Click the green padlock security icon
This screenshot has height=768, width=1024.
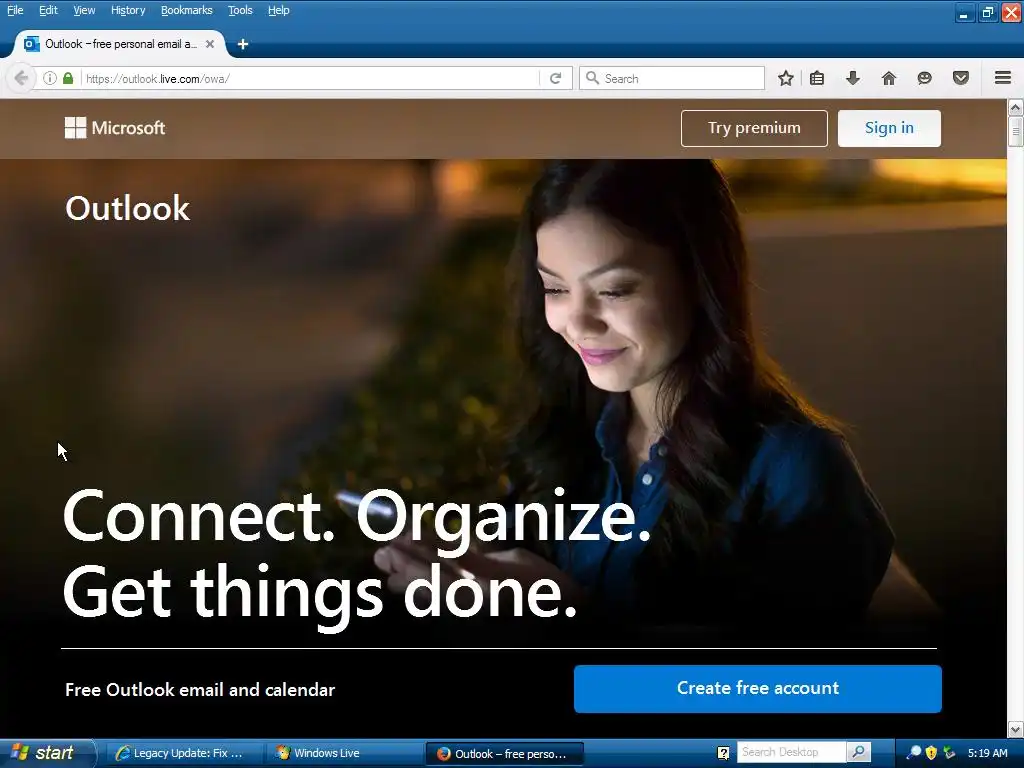click(x=68, y=78)
